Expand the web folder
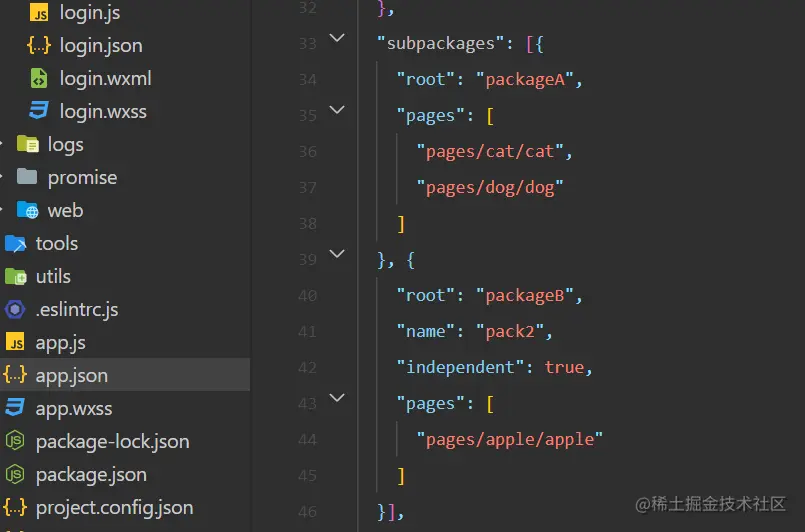805x532 pixels. point(65,211)
